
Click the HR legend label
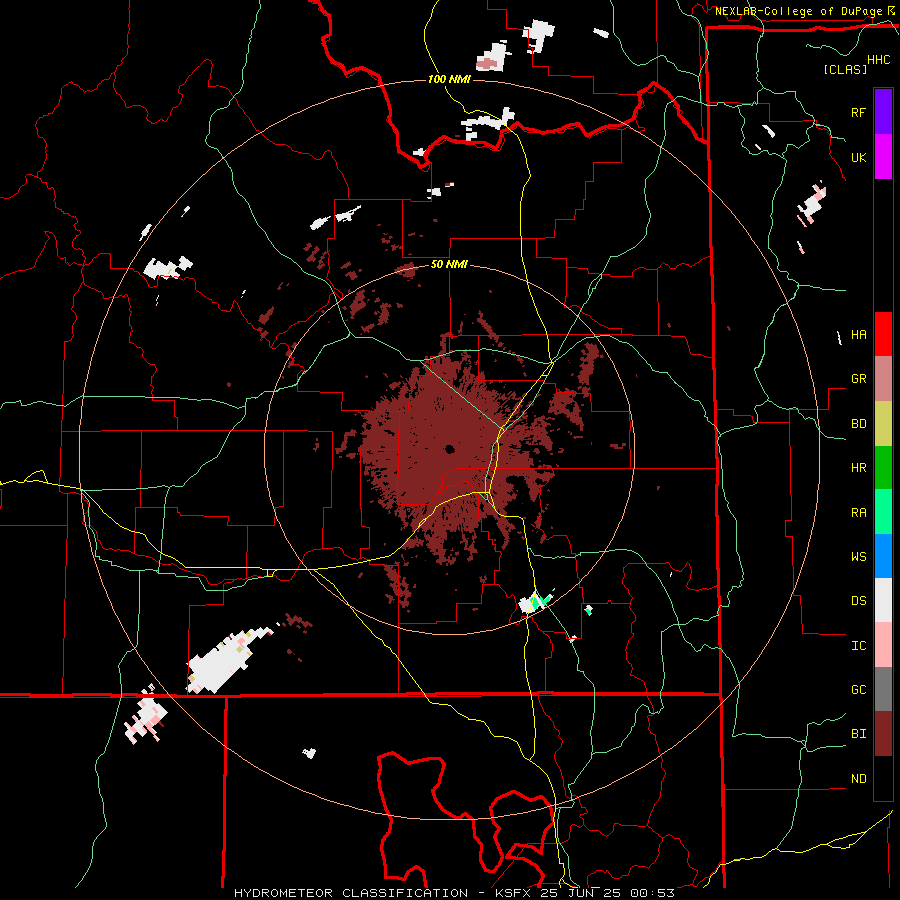point(858,468)
